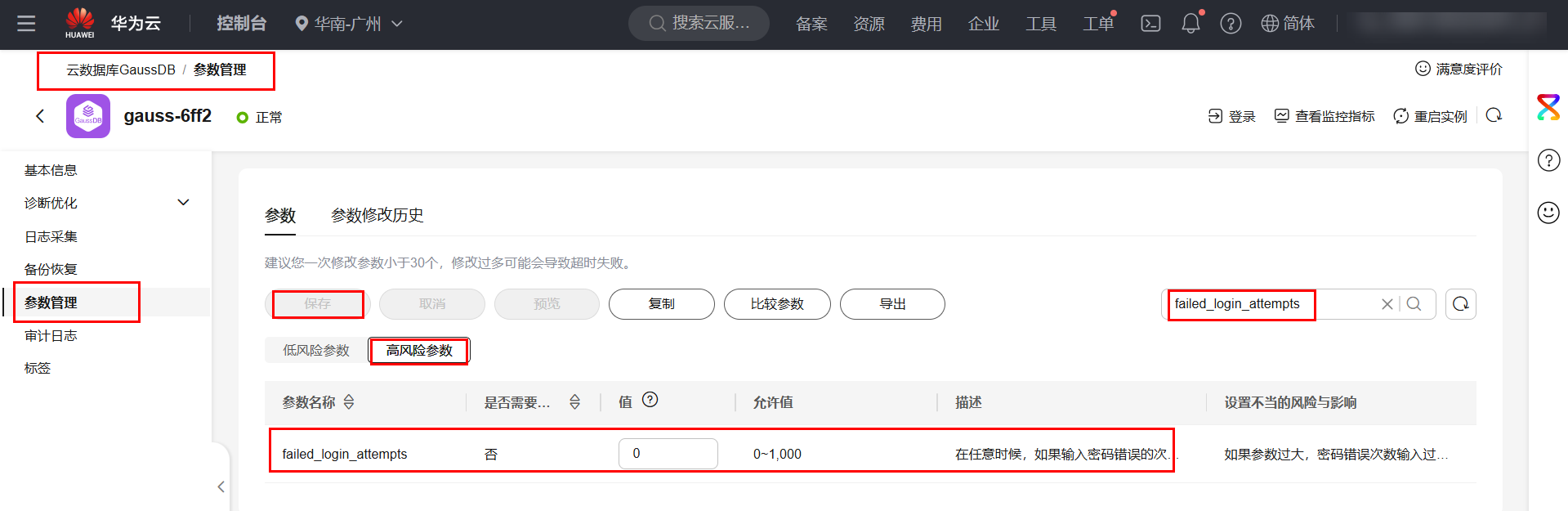
Task: Click the top 搜索云服务 search box
Action: [x=699, y=23]
